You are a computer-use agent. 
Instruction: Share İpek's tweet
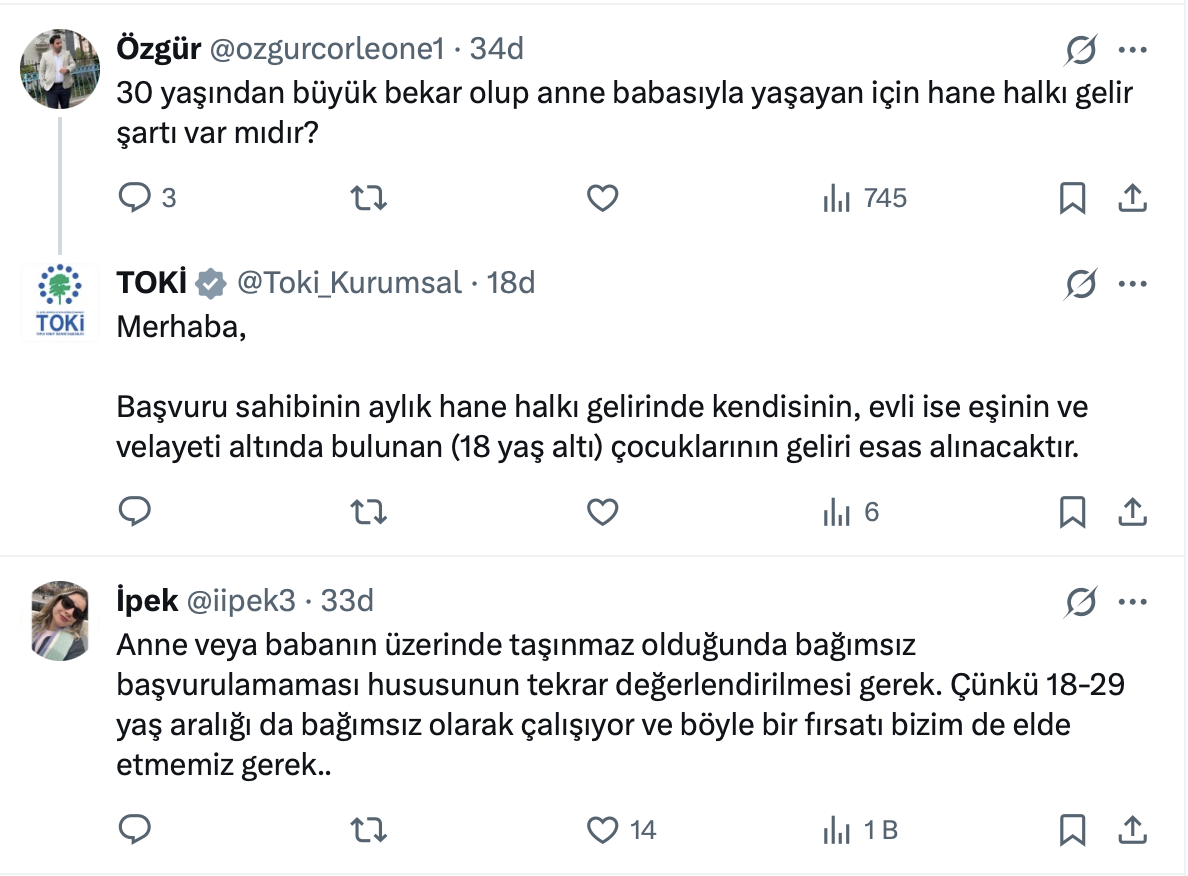(x=1131, y=829)
